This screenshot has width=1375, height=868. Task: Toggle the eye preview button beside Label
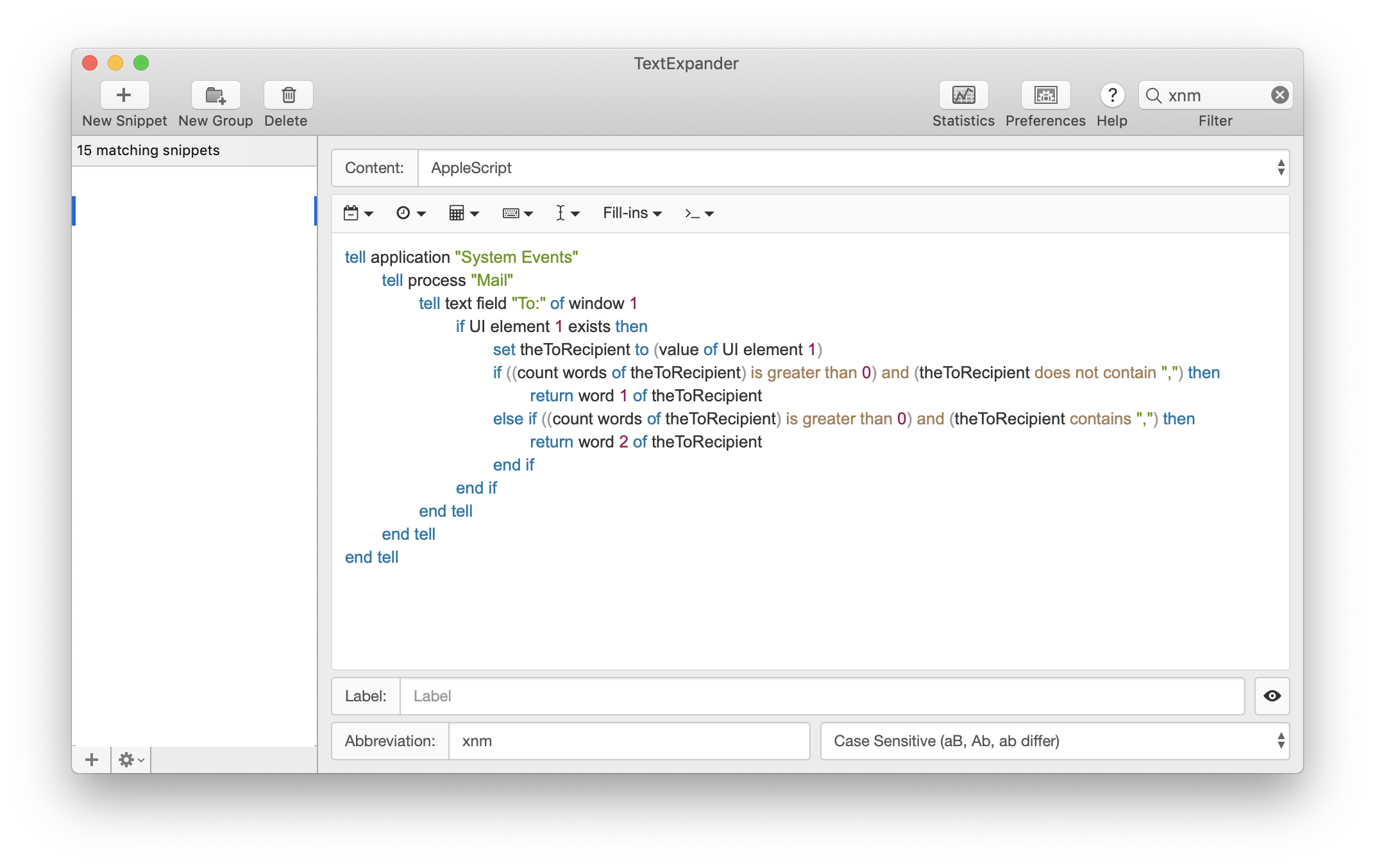[x=1272, y=696]
